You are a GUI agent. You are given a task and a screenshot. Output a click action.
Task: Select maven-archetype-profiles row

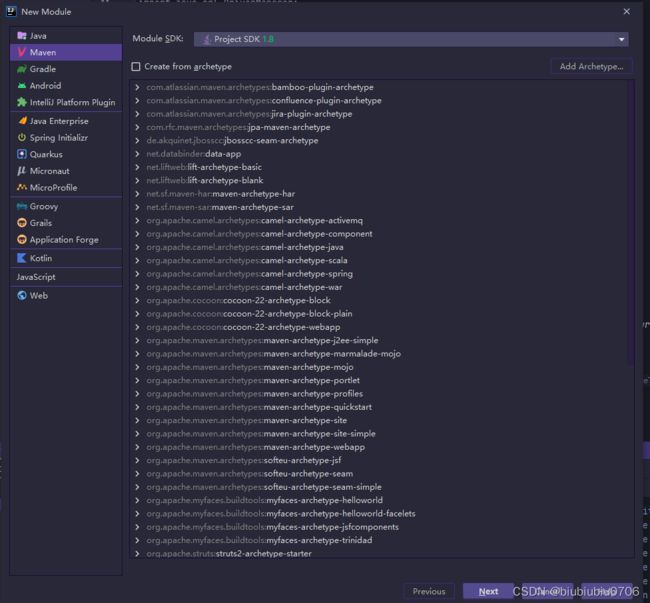(382, 394)
